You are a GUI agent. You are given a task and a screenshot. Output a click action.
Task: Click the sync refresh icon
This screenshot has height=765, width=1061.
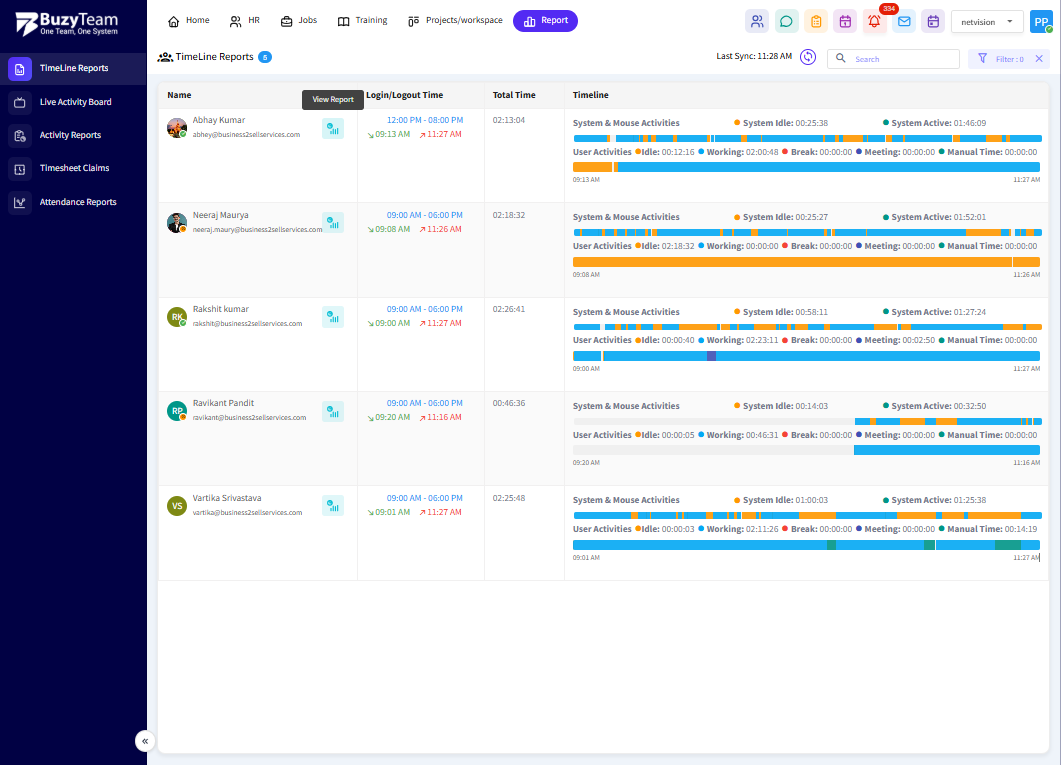(x=807, y=57)
